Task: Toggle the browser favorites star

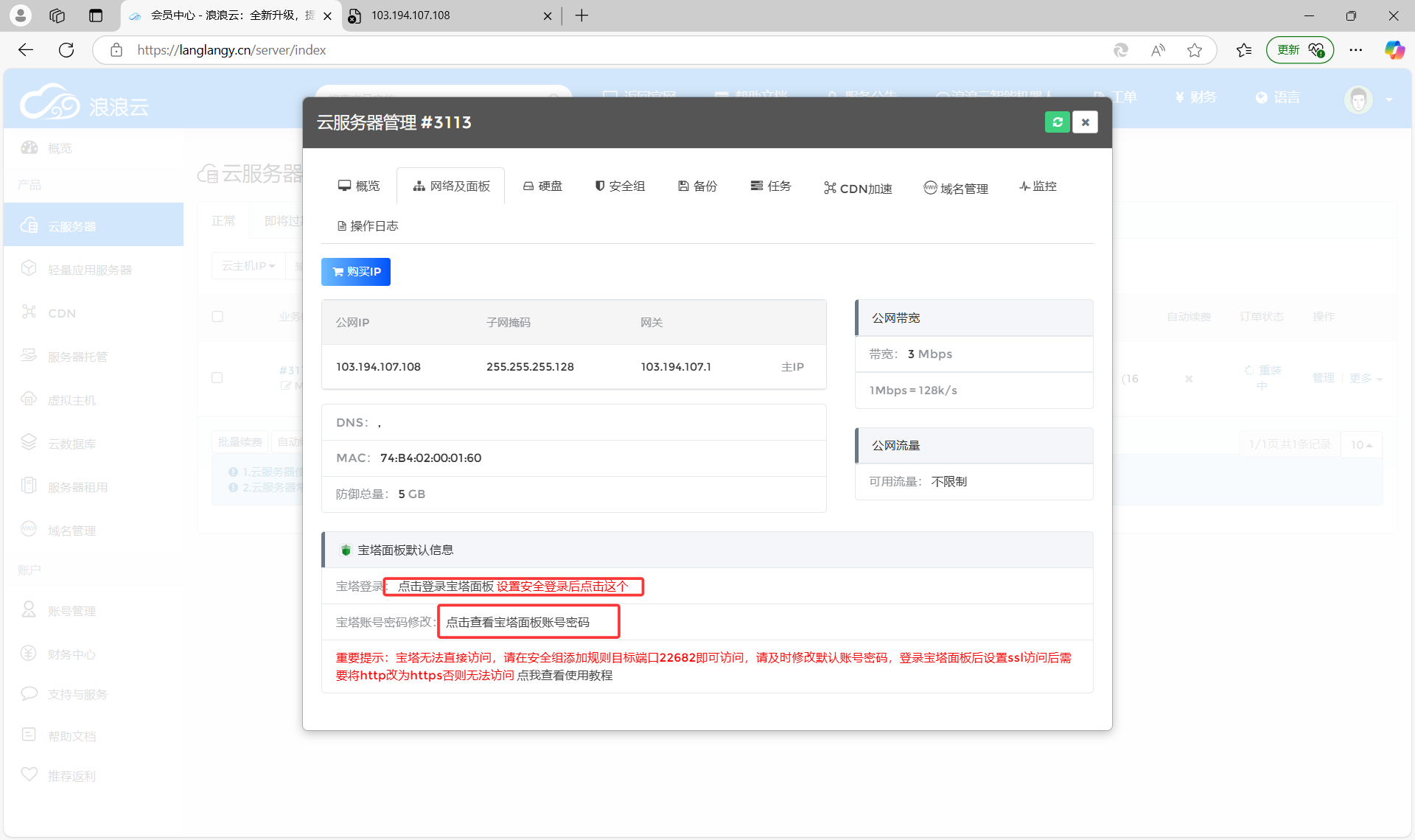Action: point(1194,50)
